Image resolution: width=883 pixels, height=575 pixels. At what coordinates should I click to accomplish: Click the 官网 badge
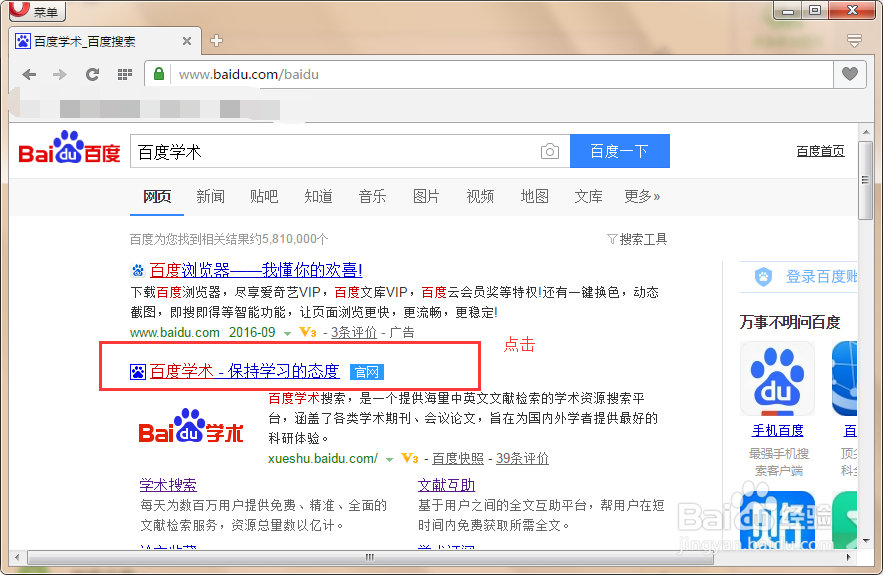click(367, 372)
